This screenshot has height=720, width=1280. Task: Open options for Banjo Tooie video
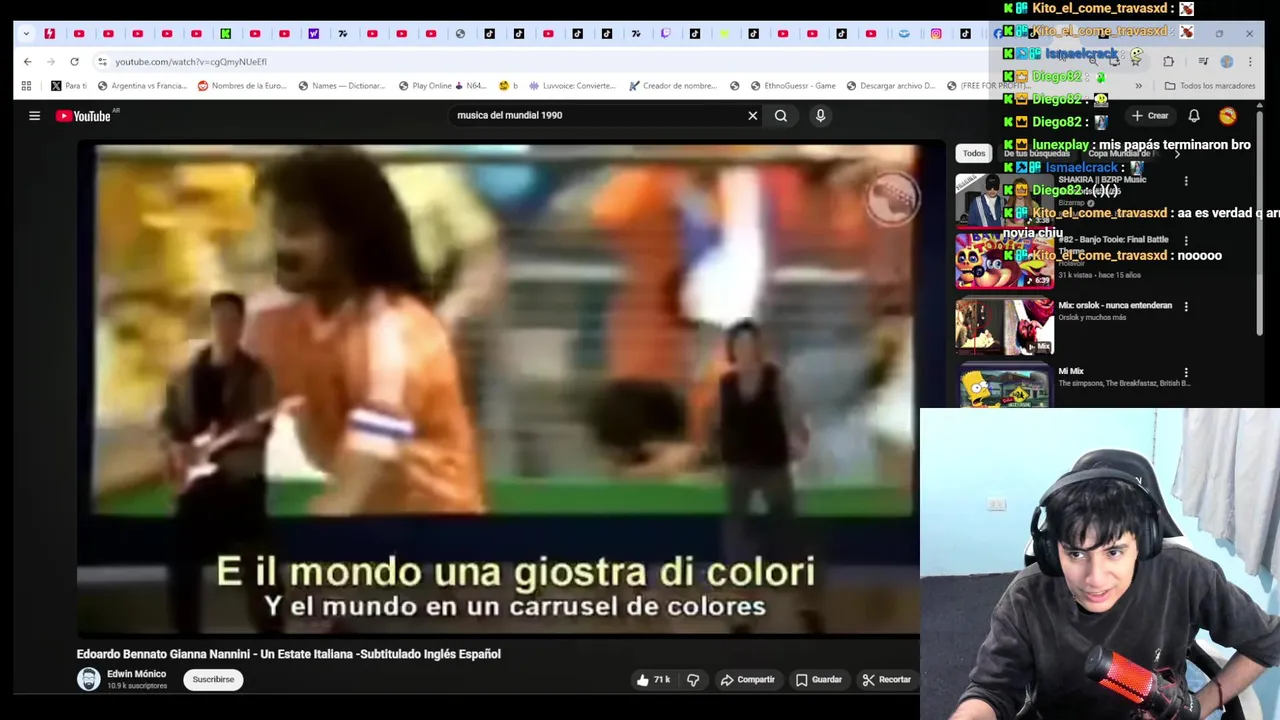(1186, 241)
